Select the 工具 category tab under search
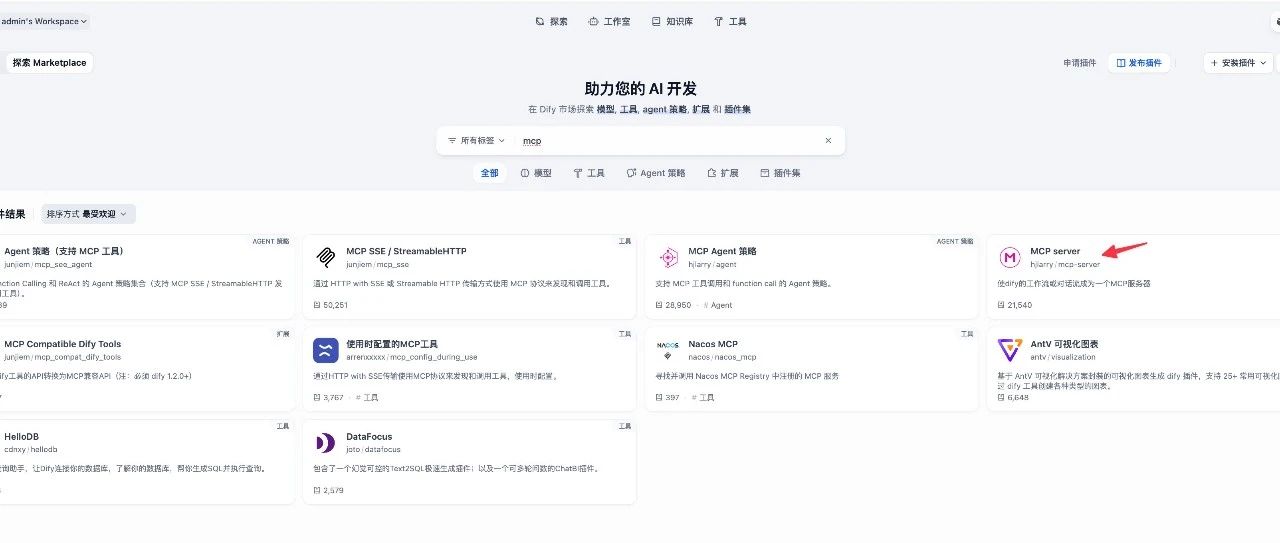The width and height of the screenshot is (1280, 543). (x=589, y=173)
